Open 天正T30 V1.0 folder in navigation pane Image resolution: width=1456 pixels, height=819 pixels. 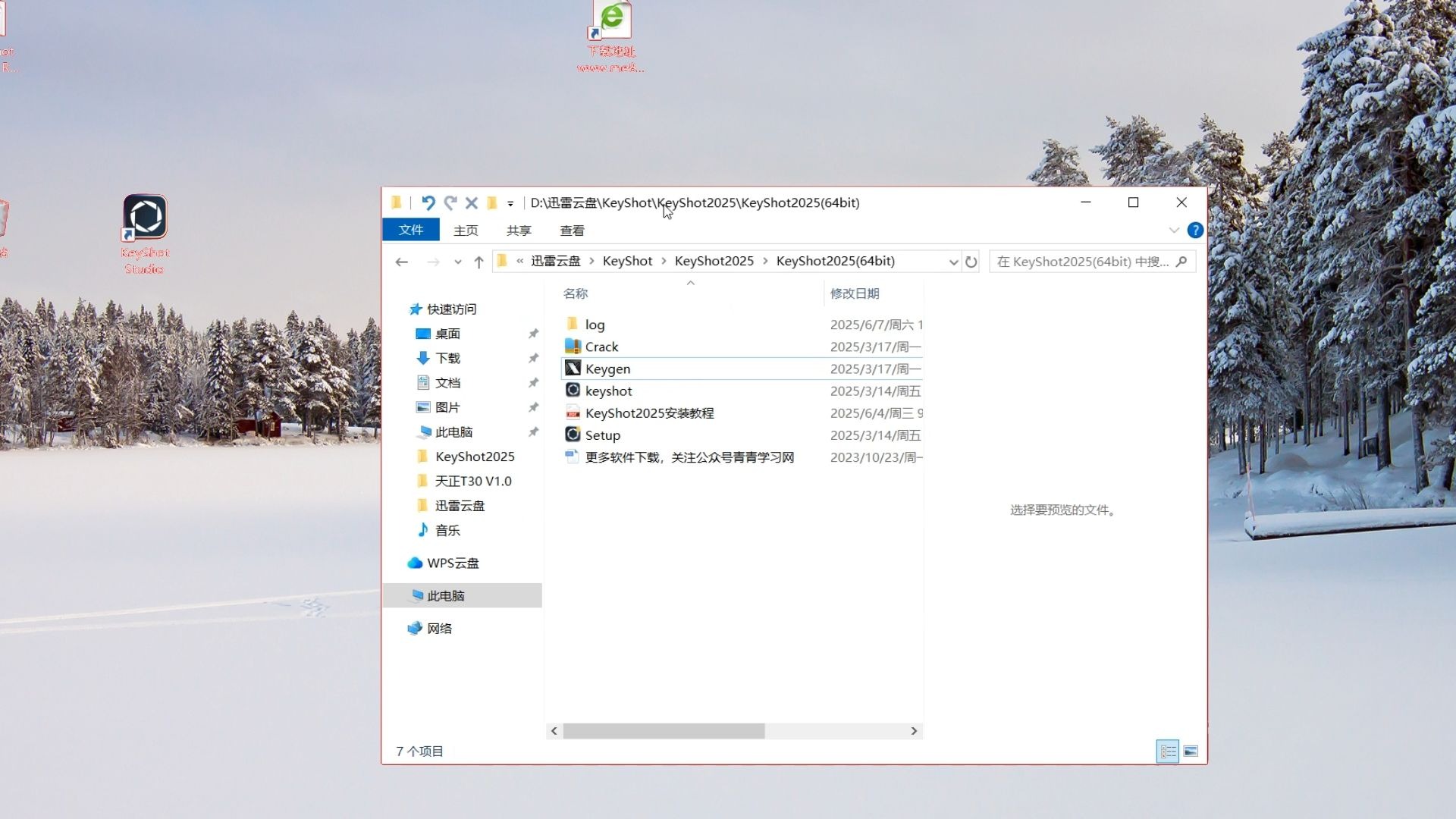pyautogui.click(x=473, y=481)
